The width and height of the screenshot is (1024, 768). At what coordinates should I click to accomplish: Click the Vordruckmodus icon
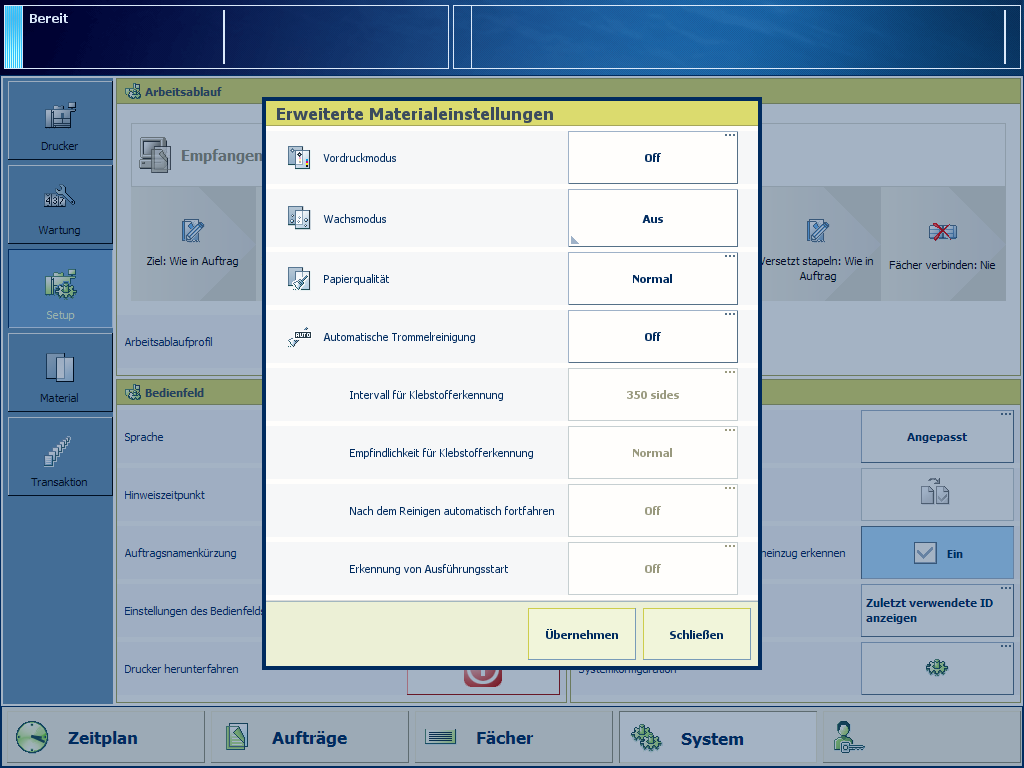click(x=299, y=158)
